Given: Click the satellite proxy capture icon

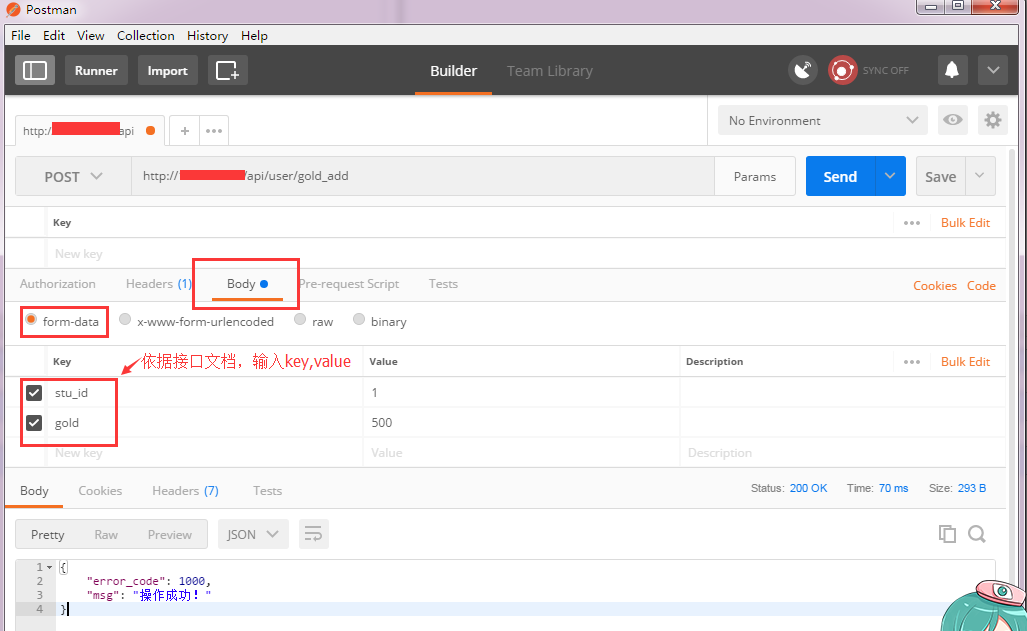Looking at the screenshot, I should 803,70.
